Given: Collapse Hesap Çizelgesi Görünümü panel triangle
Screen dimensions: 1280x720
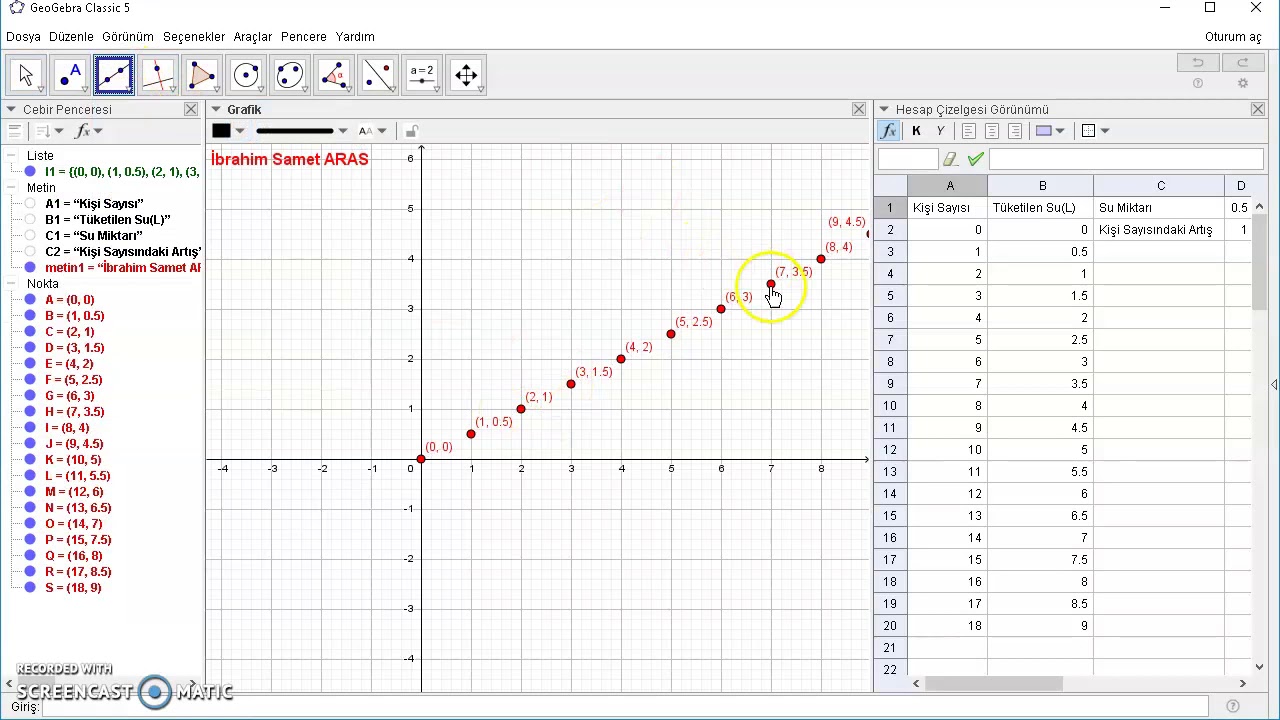Looking at the screenshot, I should (884, 110).
